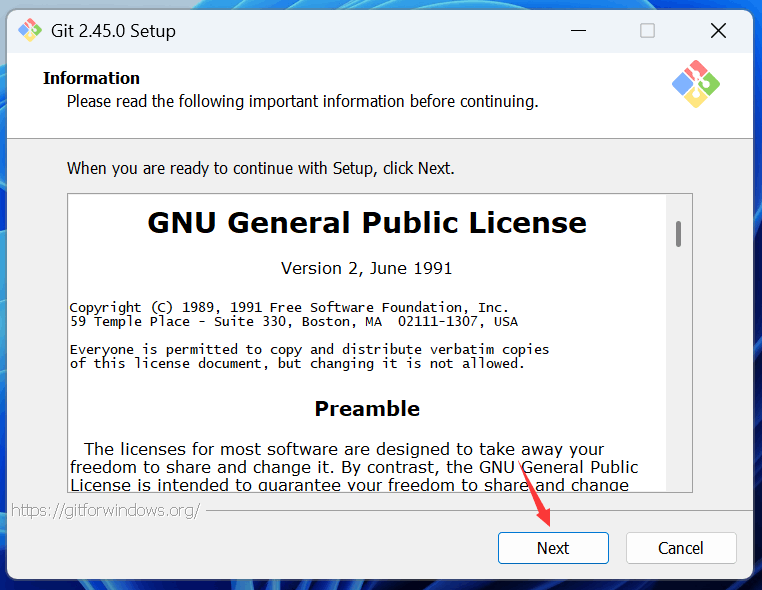Screen dimensions: 762x590
Task: Click the 'When you are ready to continue' text
Action: [x=260, y=168]
